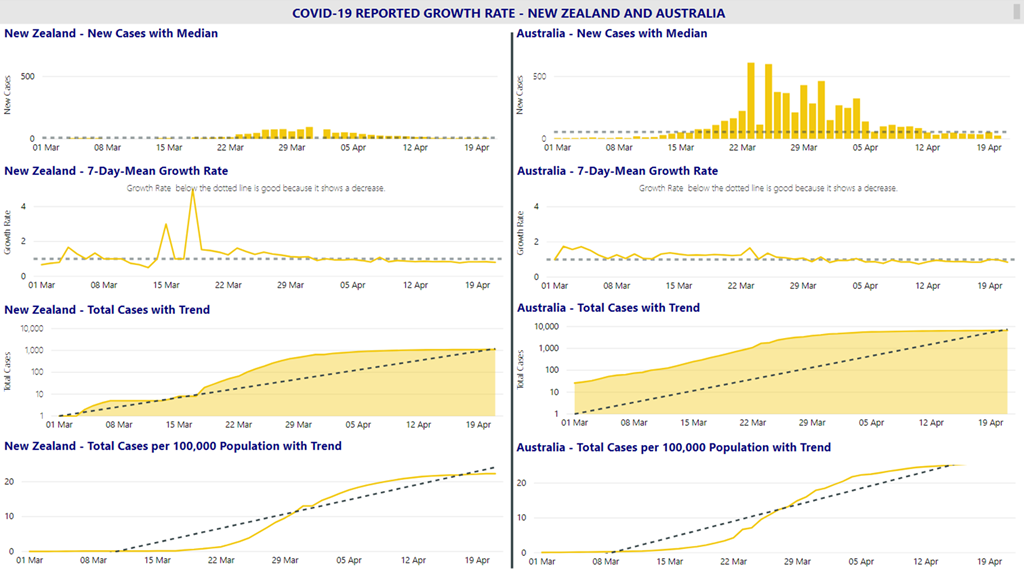The image size is (1024, 576).
Task: Click the vertical divider between New Zealand and Australia
Action: tap(512, 300)
